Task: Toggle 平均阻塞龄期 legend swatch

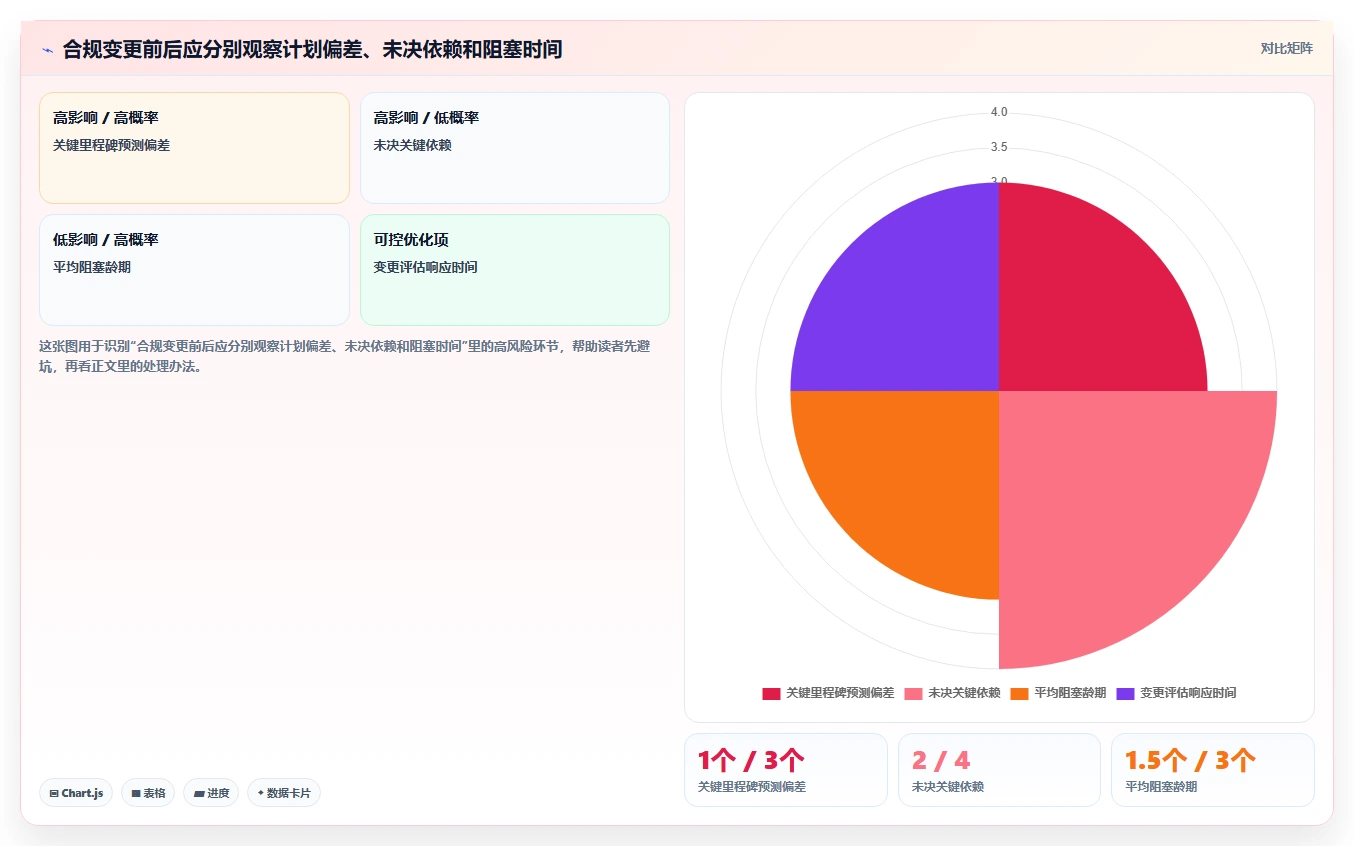Action: click(1019, 693)
